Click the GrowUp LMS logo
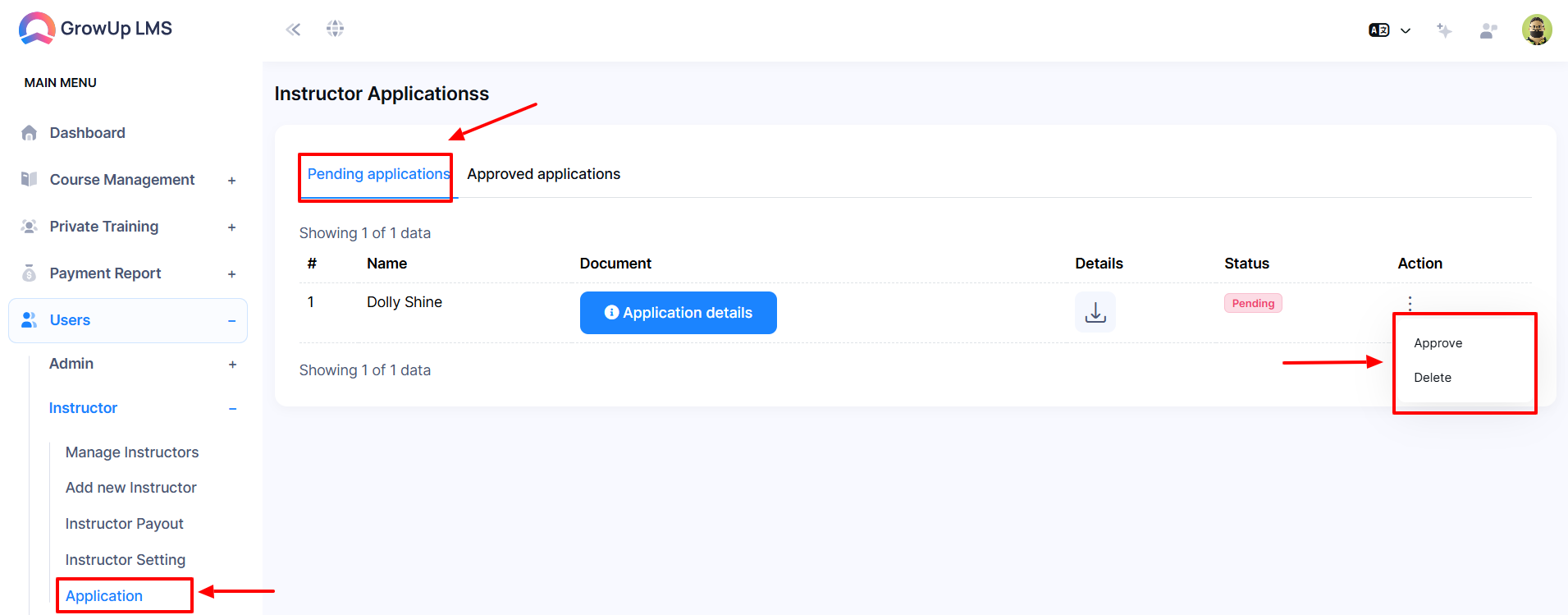The height and width of the screenshot is (615, 1568). [x=95, y=29]
